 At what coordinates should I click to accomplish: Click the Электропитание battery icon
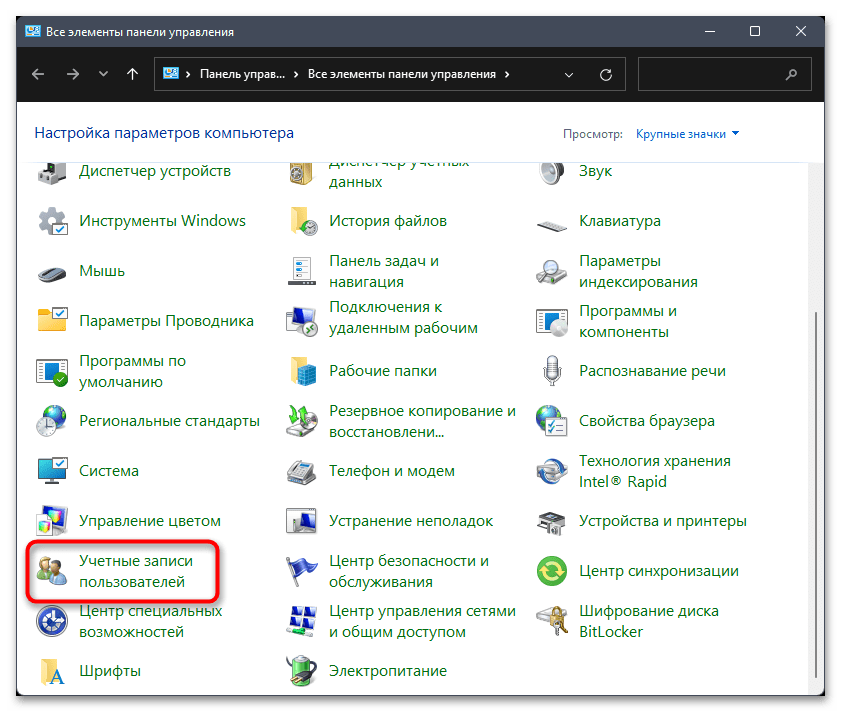pyautogui.click(x=301, y=671)
